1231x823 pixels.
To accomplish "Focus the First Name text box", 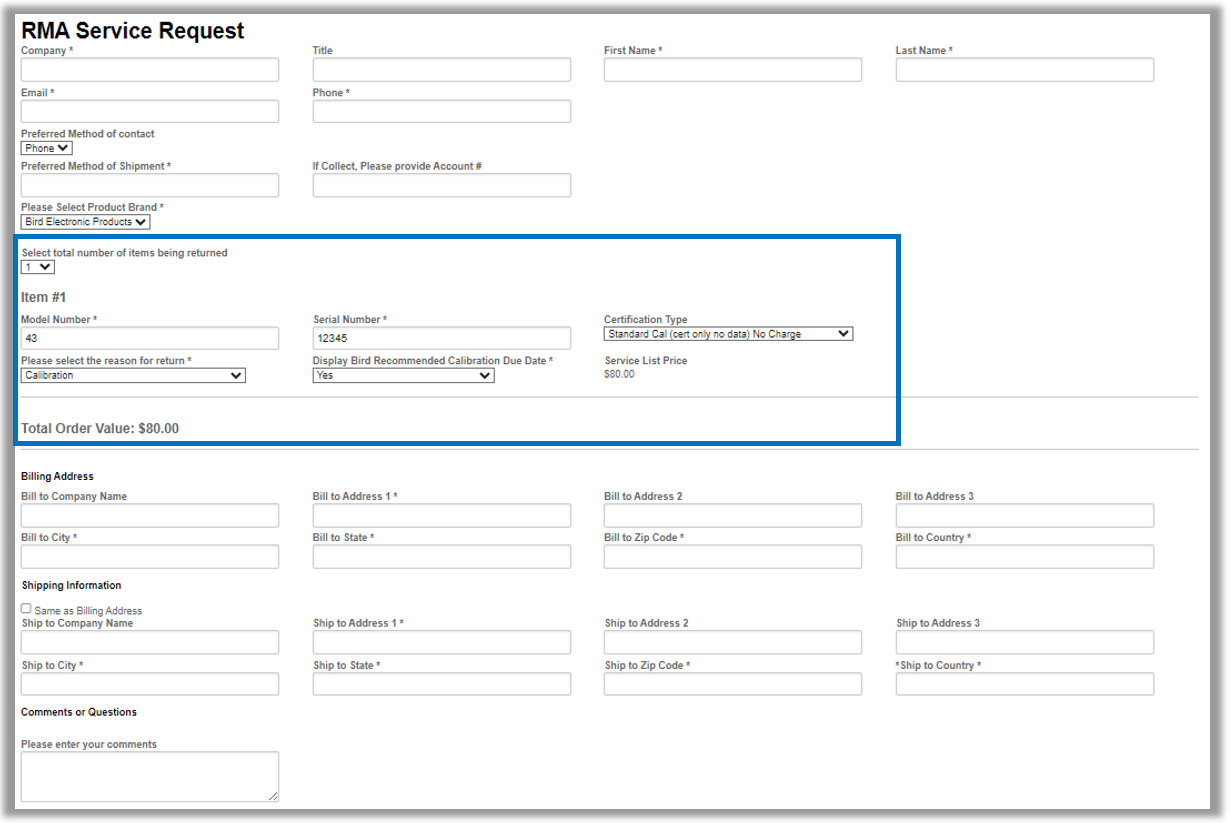I will coord(732,70).
